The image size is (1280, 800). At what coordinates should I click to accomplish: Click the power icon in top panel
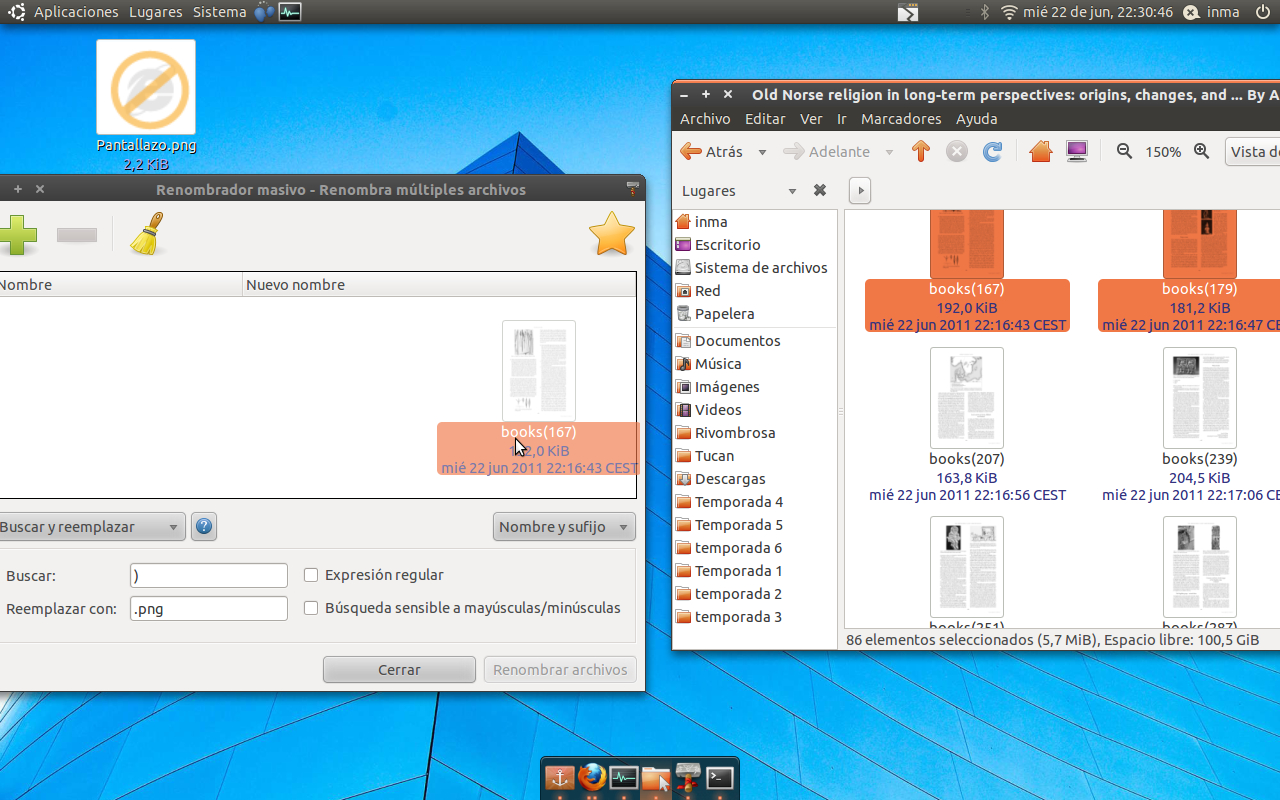tap(1263, 12)
